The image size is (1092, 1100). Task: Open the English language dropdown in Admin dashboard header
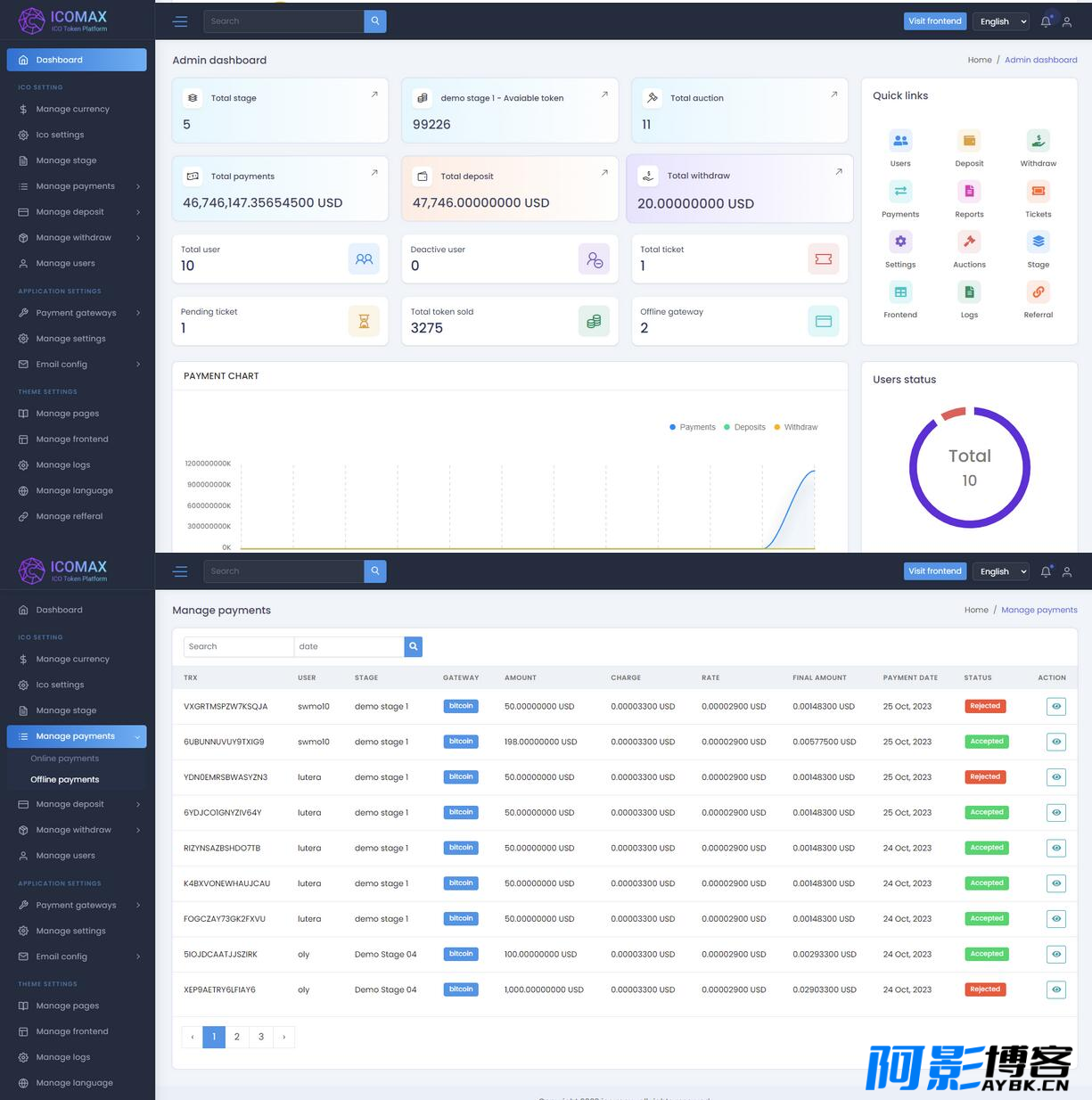coord(1003,21)
